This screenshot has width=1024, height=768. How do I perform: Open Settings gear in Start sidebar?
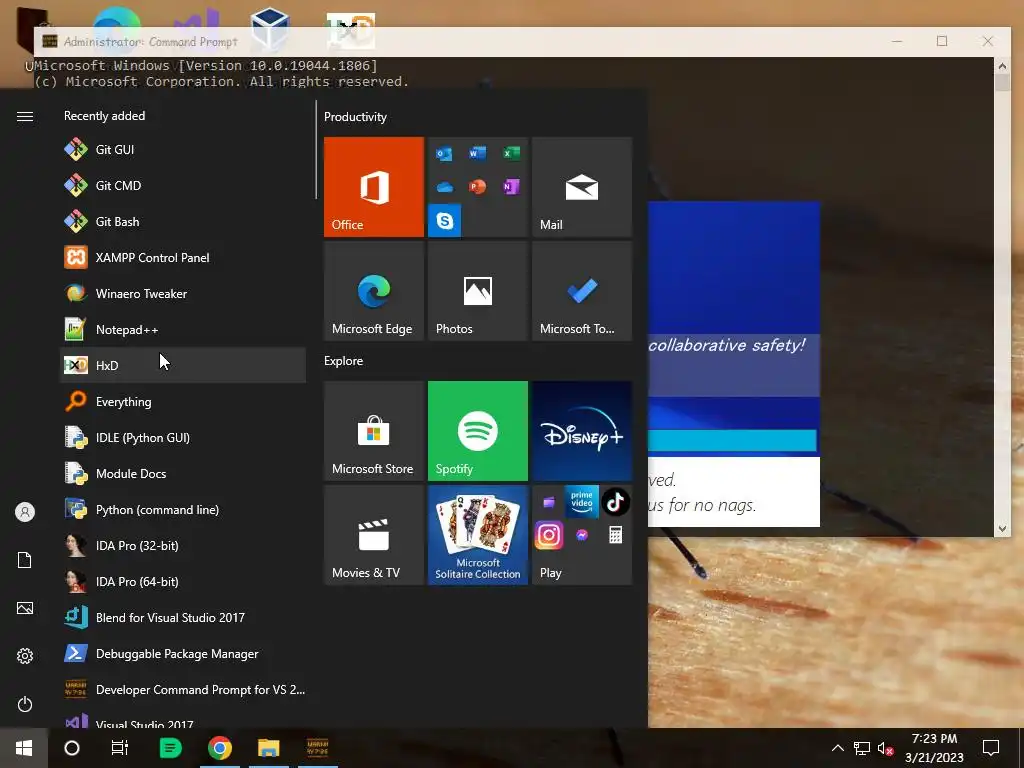tap(25, 656)
